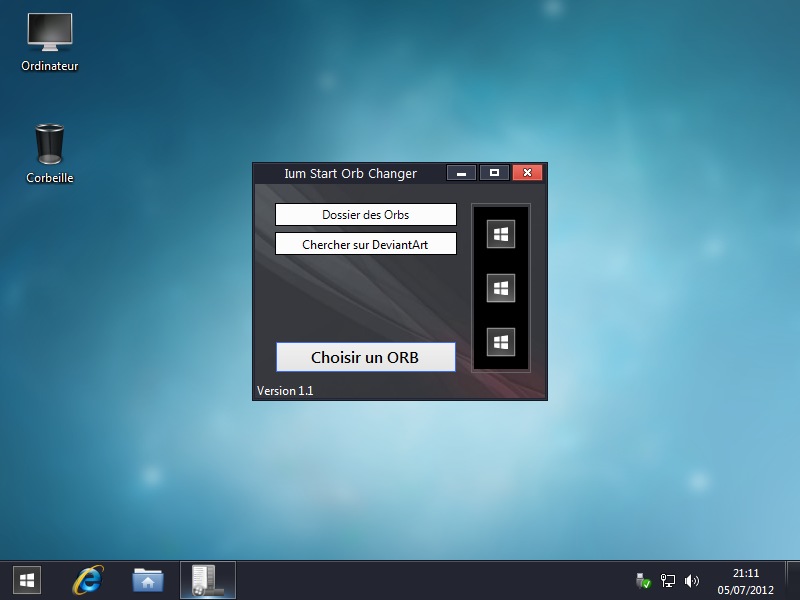
Task: Open the network tray icon
Action: [667, 581]
